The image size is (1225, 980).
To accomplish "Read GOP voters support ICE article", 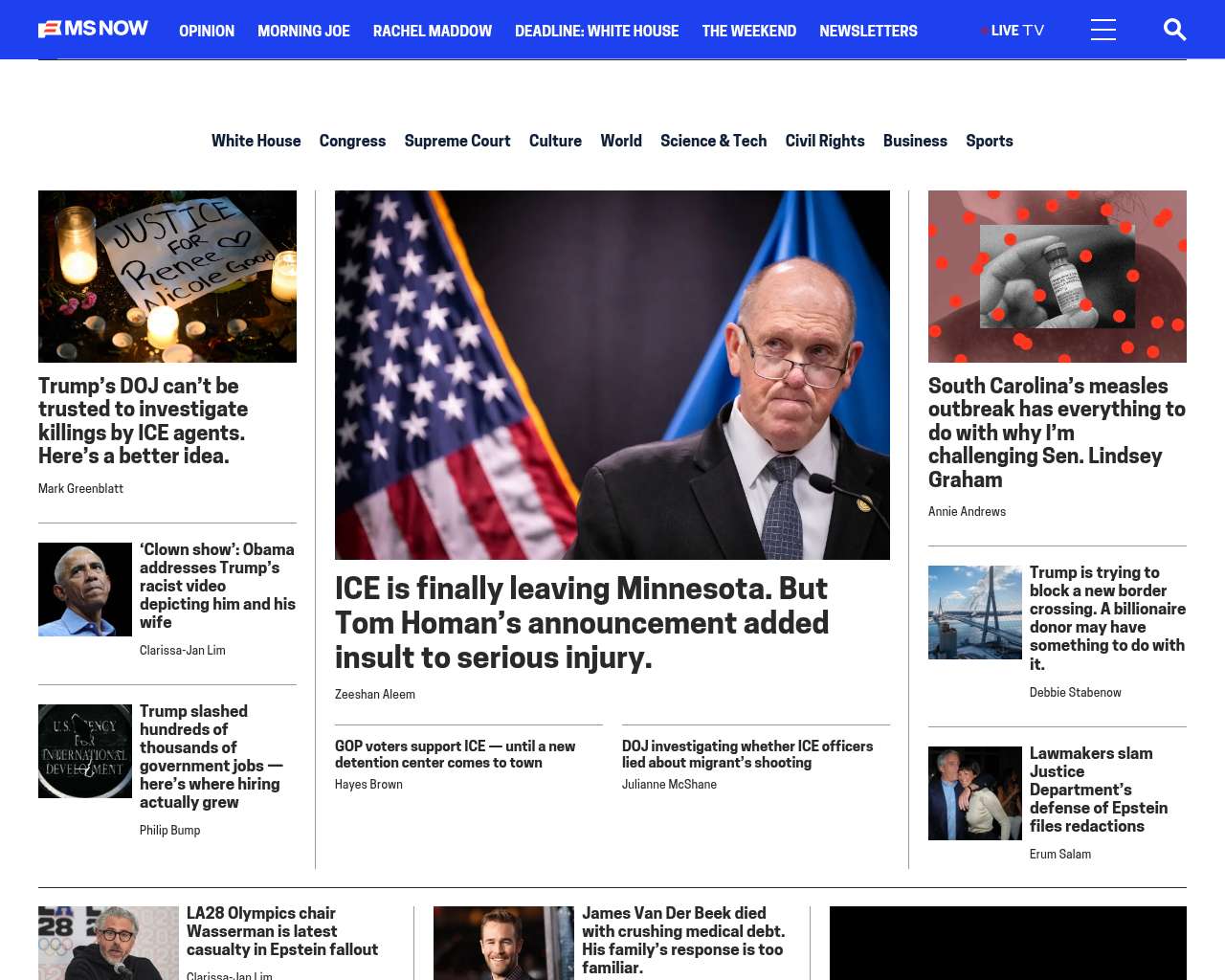I will click(455, 754).
